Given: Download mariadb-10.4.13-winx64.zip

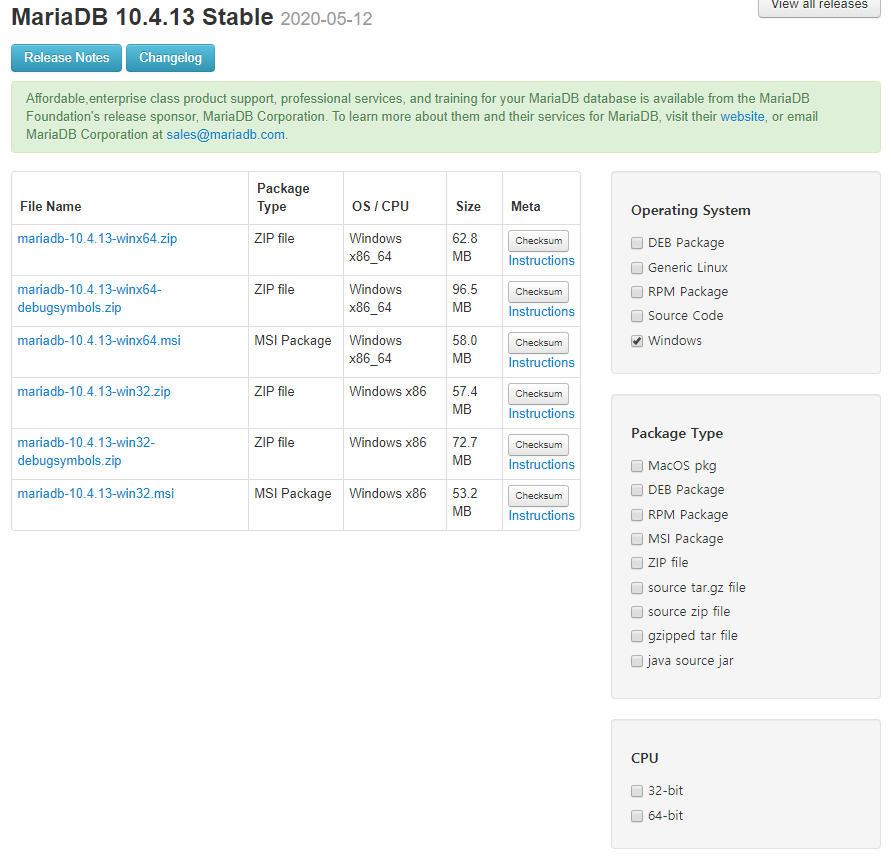Looking at the screenshot, I should click(x=97, y=239).
